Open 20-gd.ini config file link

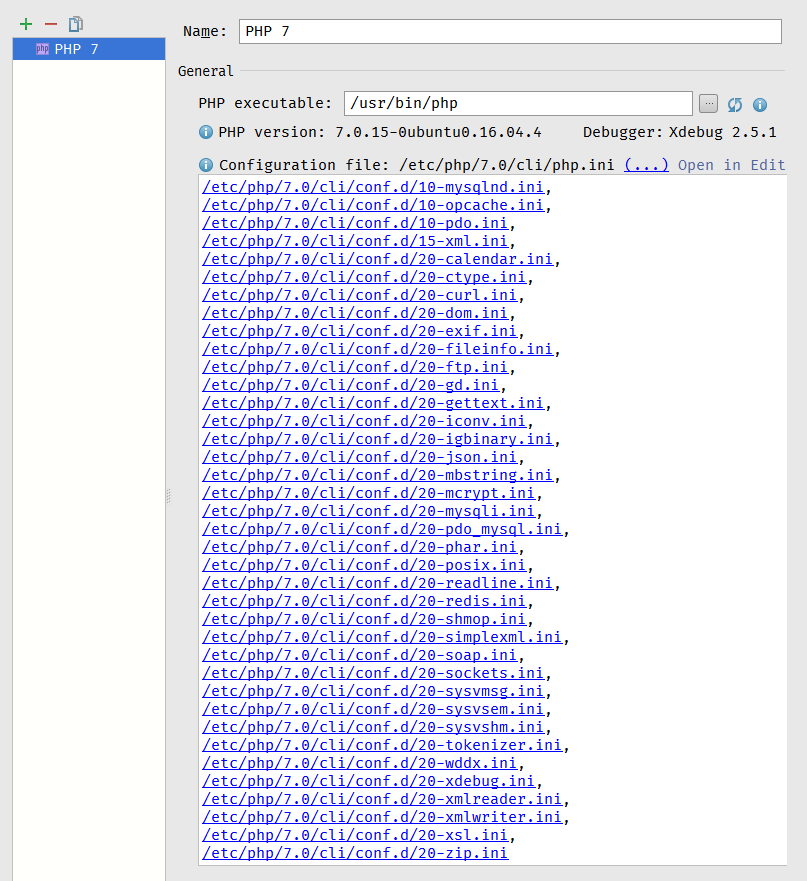351,385
